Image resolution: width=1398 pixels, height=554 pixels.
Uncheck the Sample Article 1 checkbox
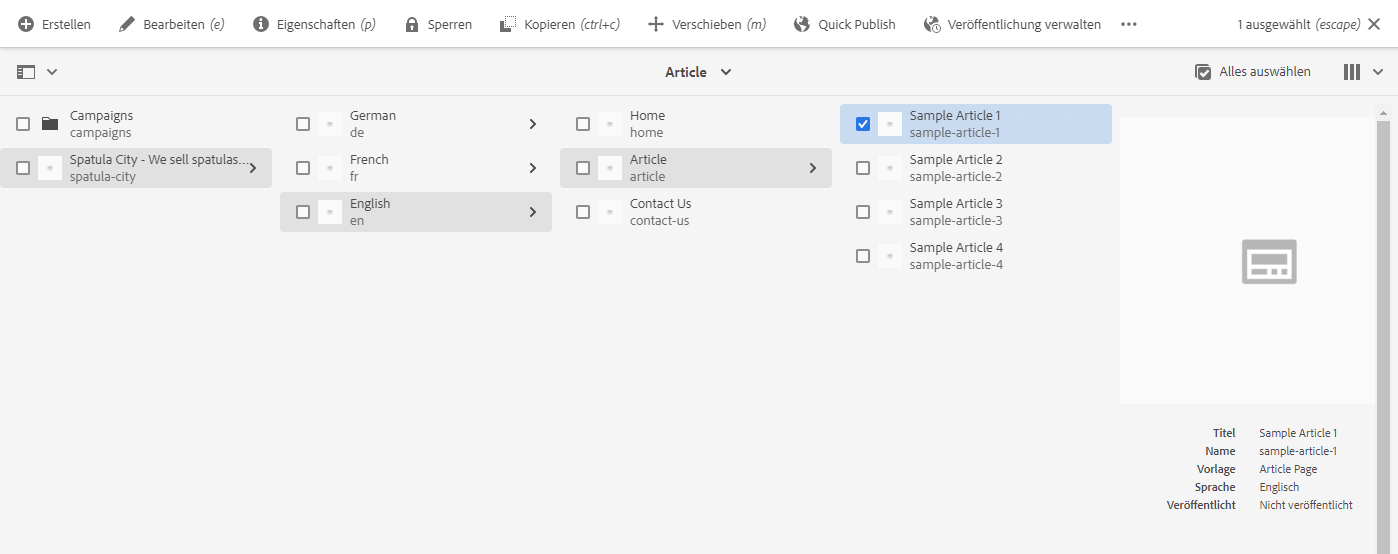point(863,124)
